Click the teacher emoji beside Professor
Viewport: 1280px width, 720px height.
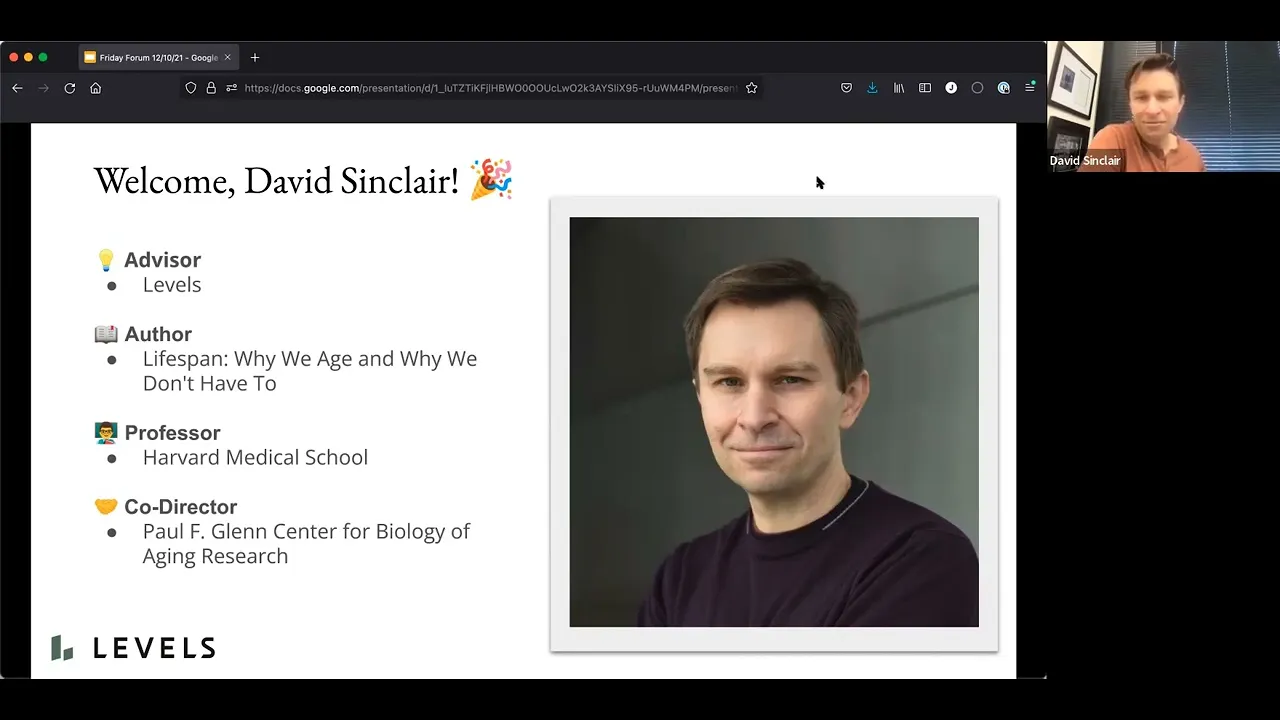point(106,433)
